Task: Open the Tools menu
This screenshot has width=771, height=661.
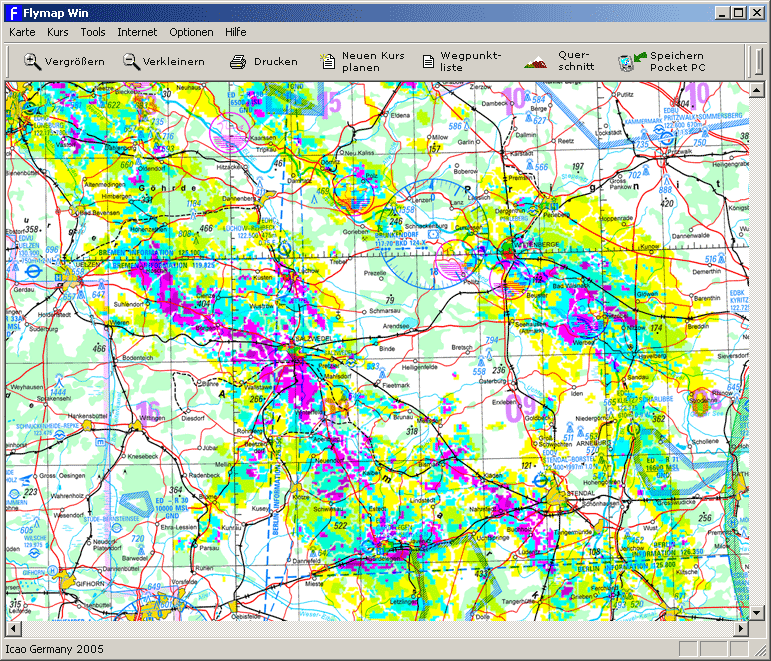Action: (93, 32)
